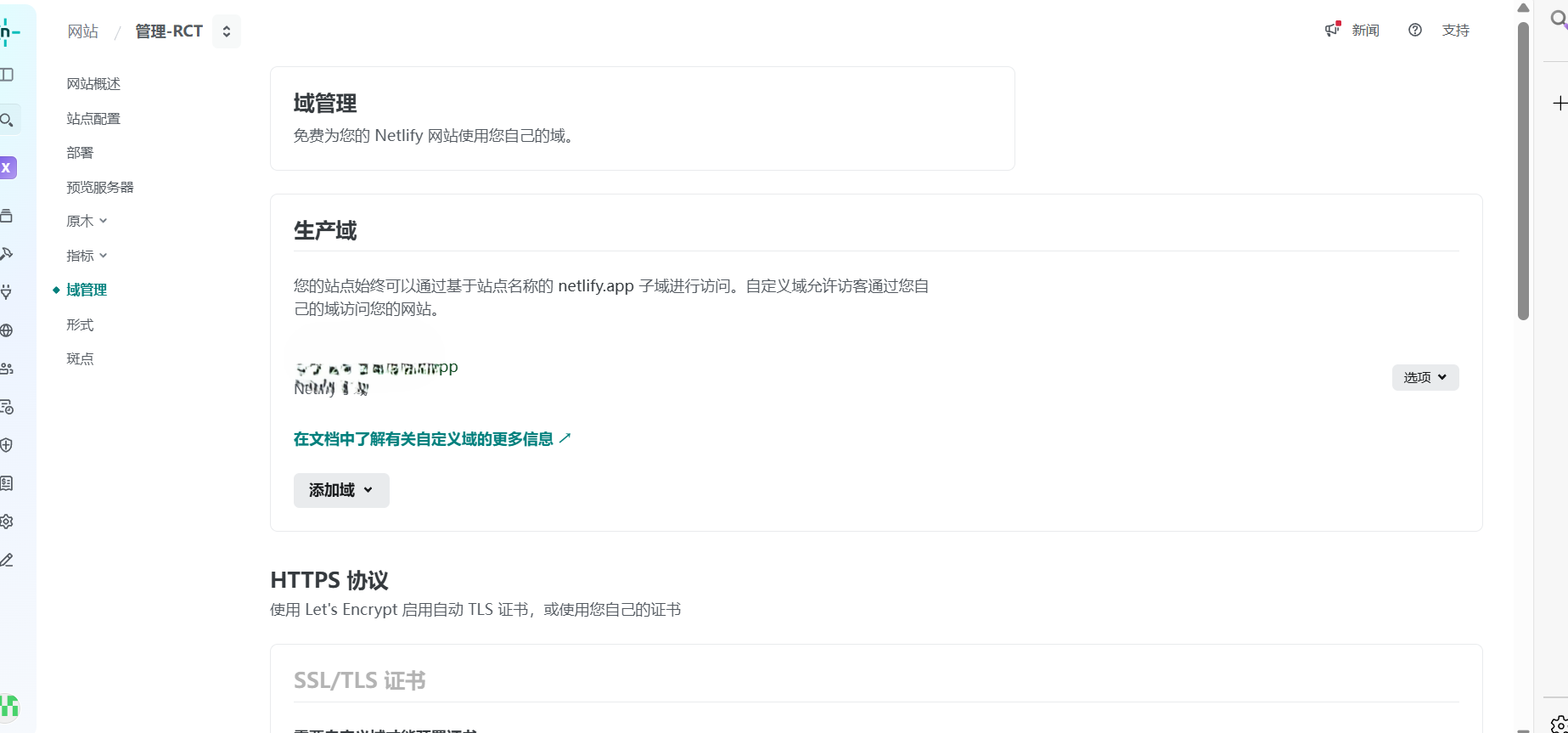Click the 支持 link
Screen dimensions: 1568x733
tap(1455, 31)
